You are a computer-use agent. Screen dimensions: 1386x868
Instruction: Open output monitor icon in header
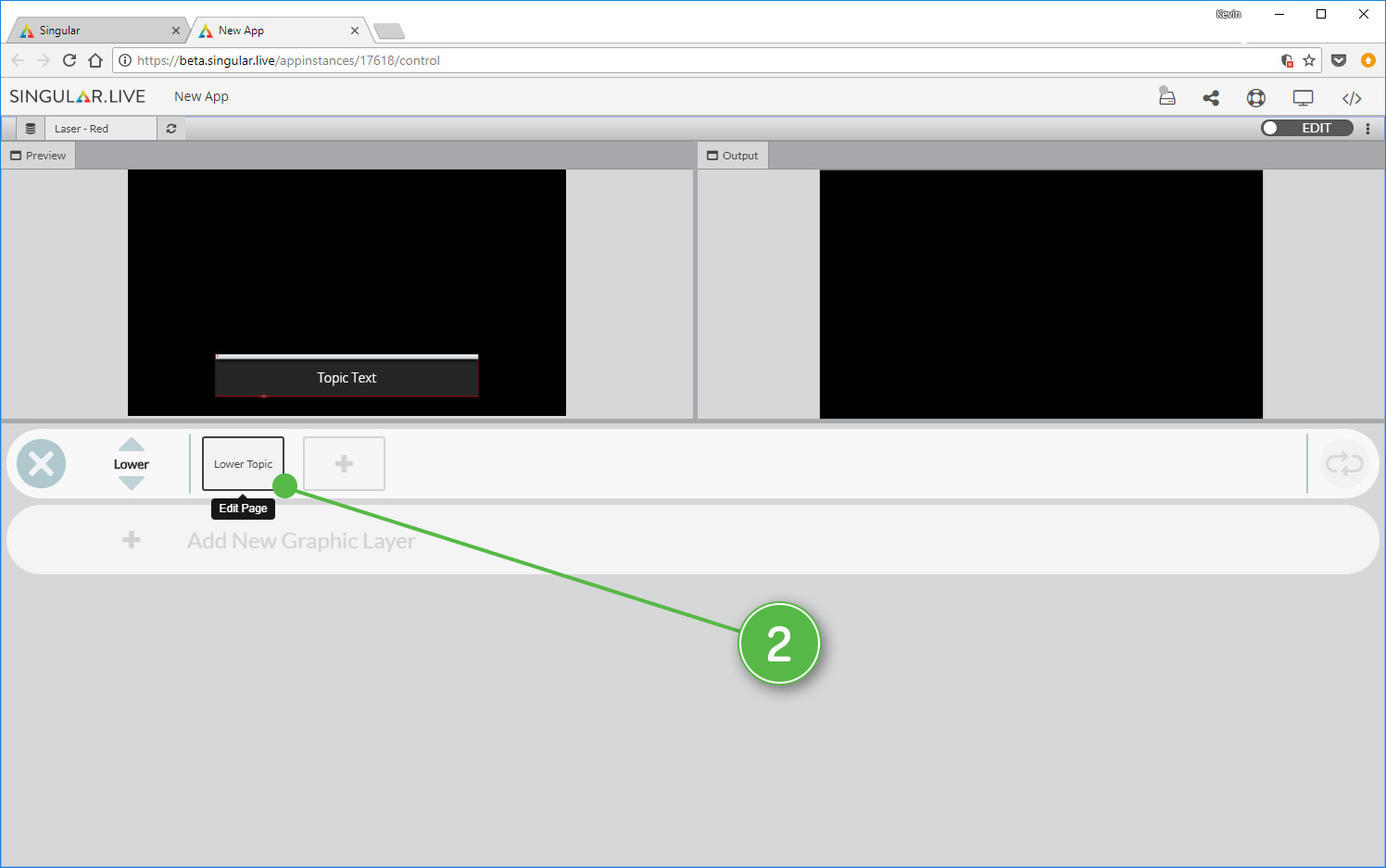pyautogui.click(x=1304, y=97)
